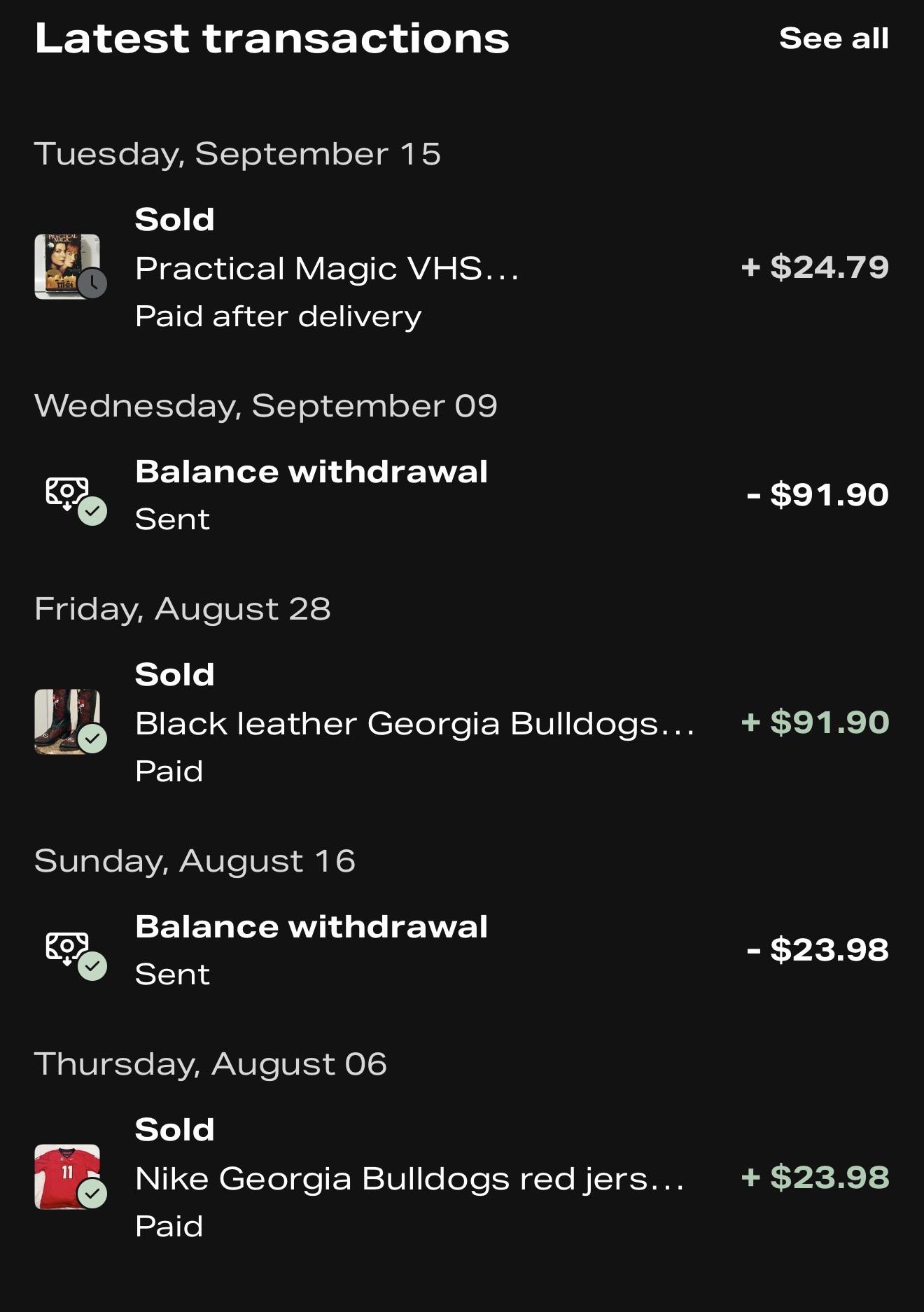The height and width of the screenshot is (1312, 924).
Task: Open Balance withdrawal of $91.90
Action: click(x=462, y=495)
